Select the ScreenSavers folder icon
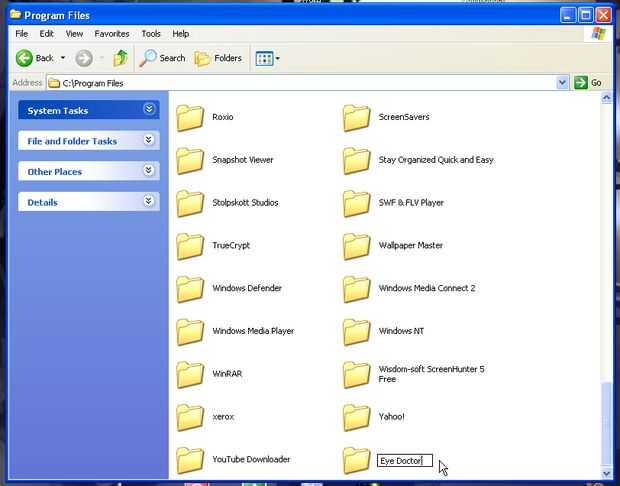The image size is (620, 486). (356, 117)
